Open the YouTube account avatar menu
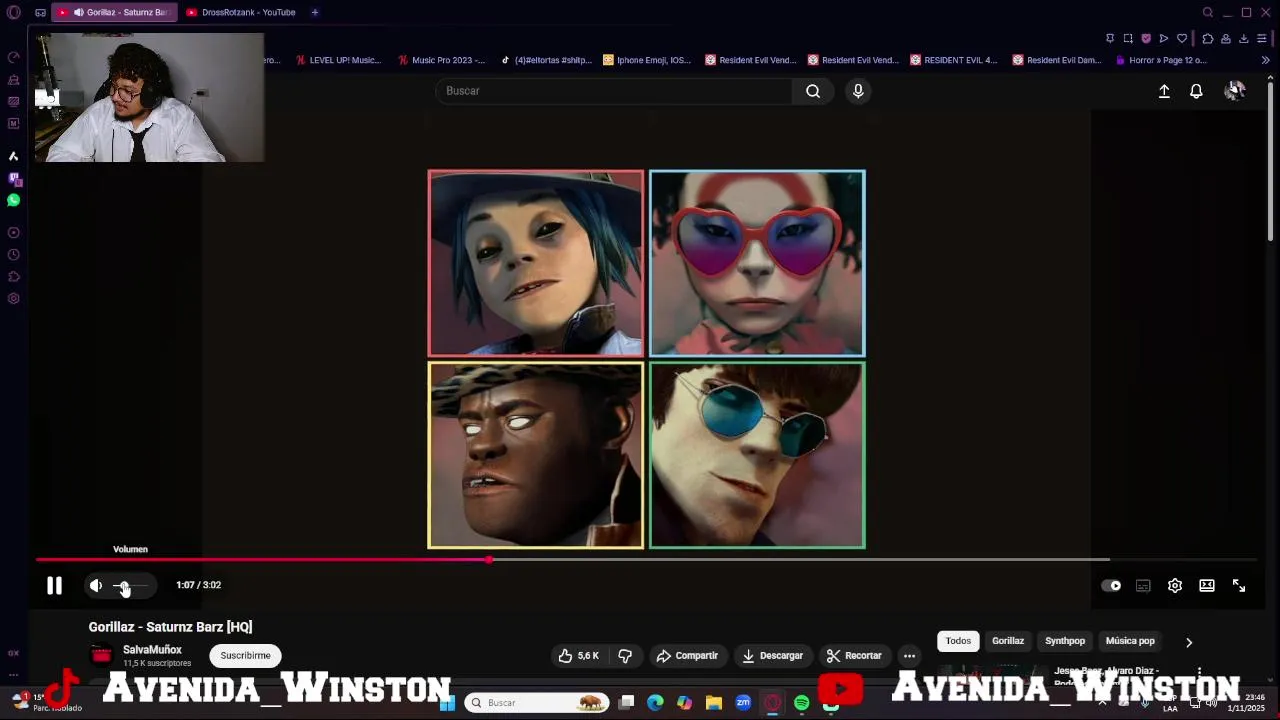Image resolution: width=1280 pixels, height=720 pixels. (x=1235, y=91)
